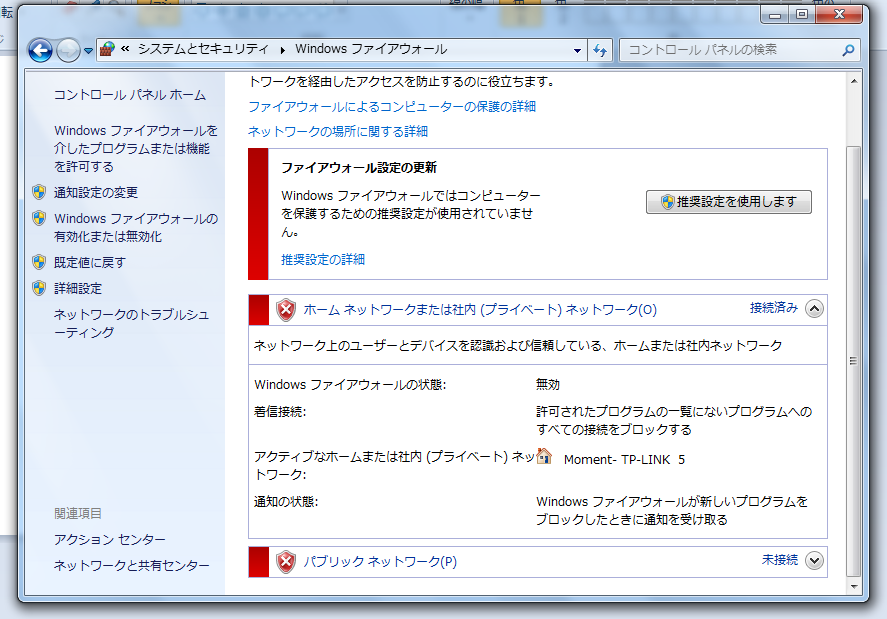Open コントロール パネル ホーム link
Screen dimensions: 887x619
[x=130, y=95]
